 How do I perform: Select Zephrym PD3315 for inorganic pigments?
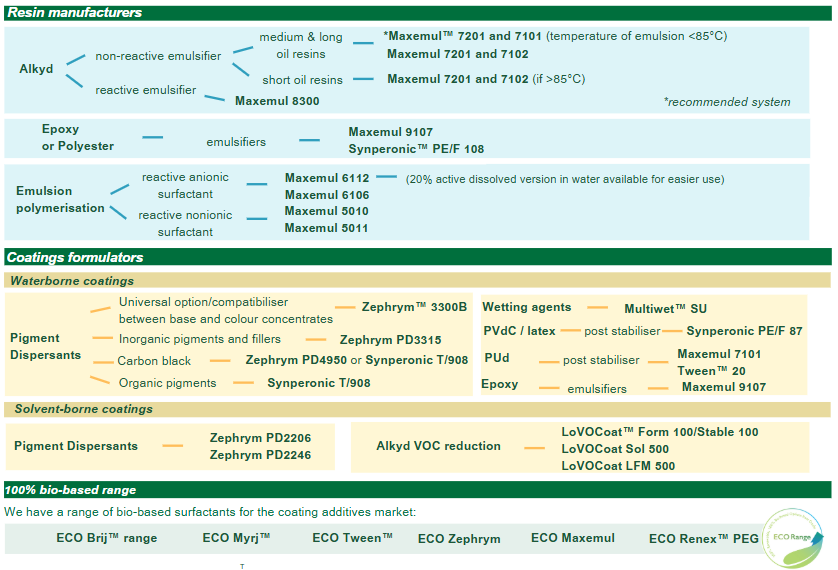click(x=389, y=340)
